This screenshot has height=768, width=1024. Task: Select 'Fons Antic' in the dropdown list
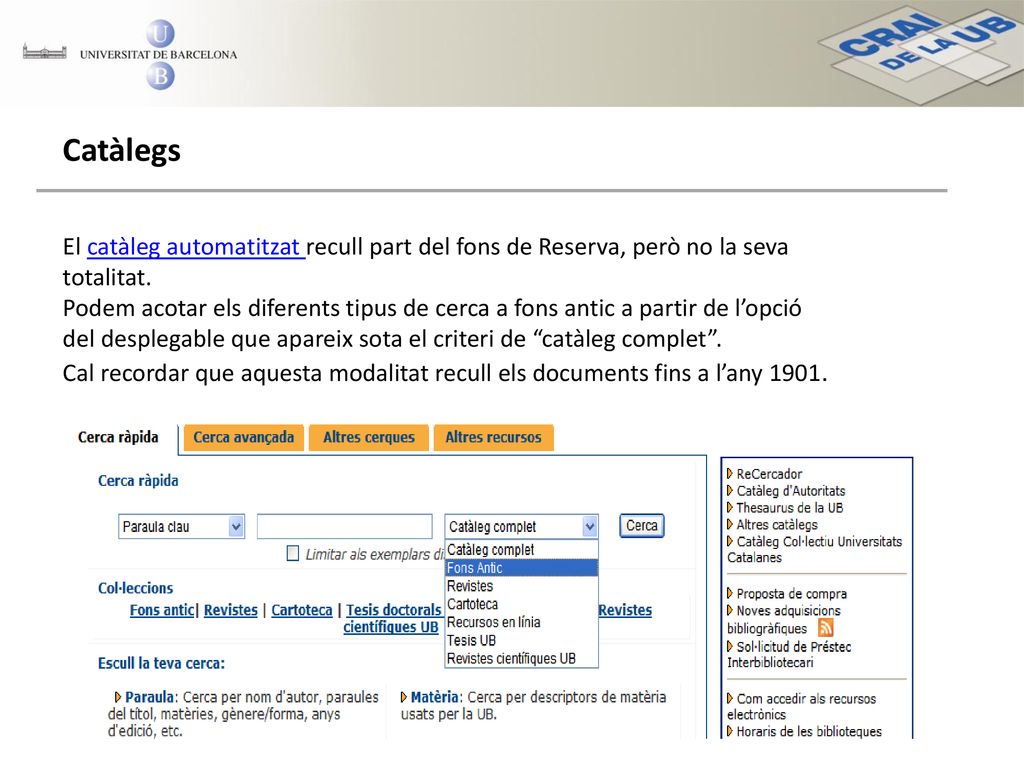click(521, 568)
